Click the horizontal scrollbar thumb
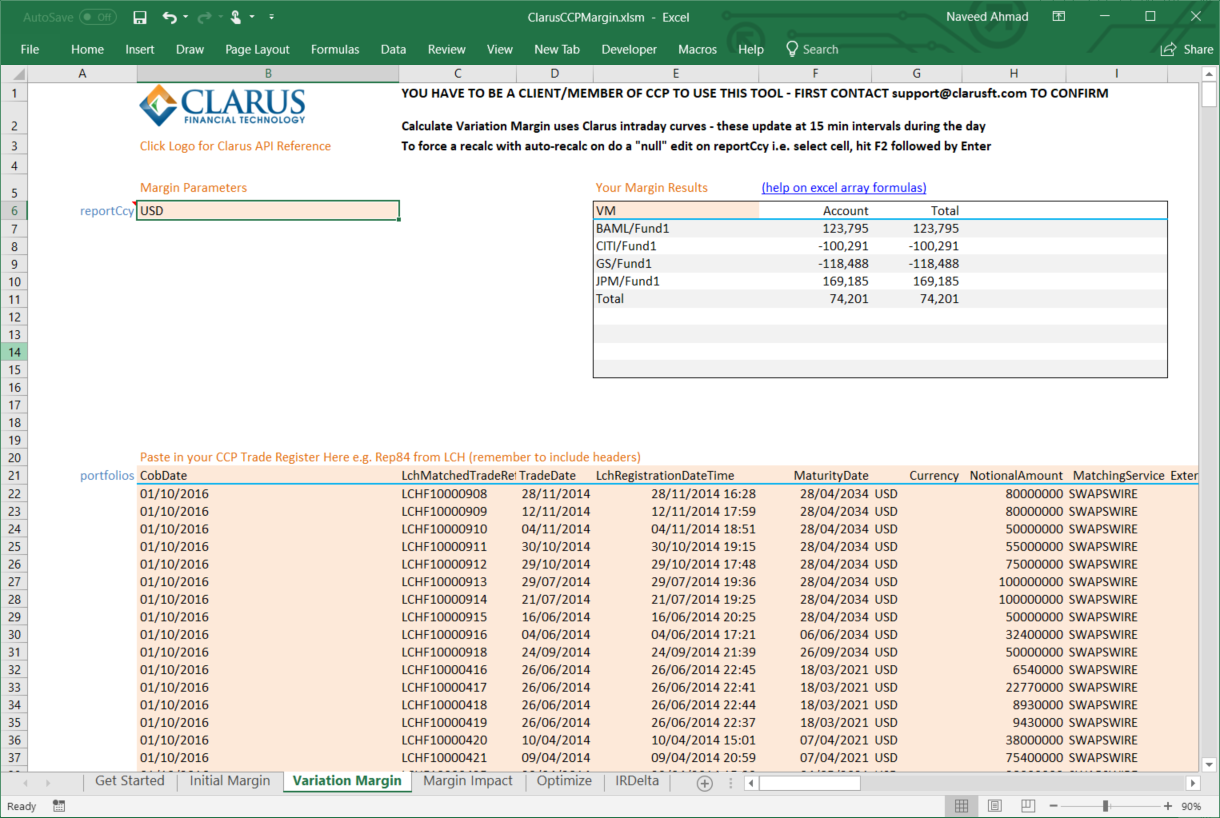1220x818 pixels. pos(809,783)
